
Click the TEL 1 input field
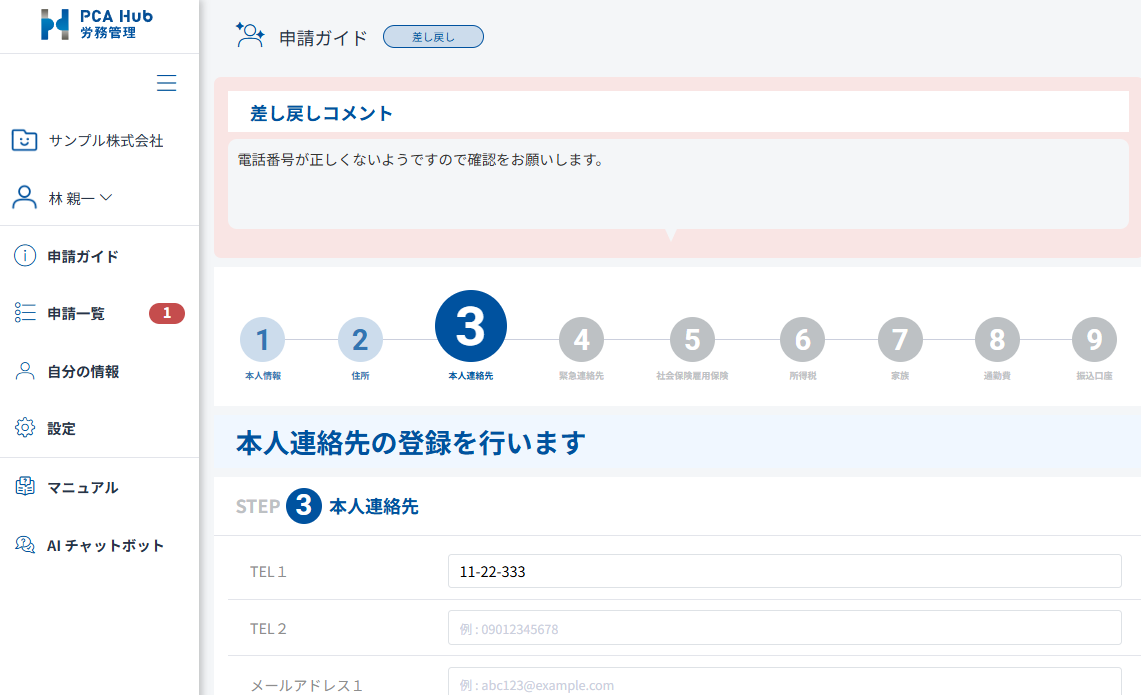tap(784, 572)
